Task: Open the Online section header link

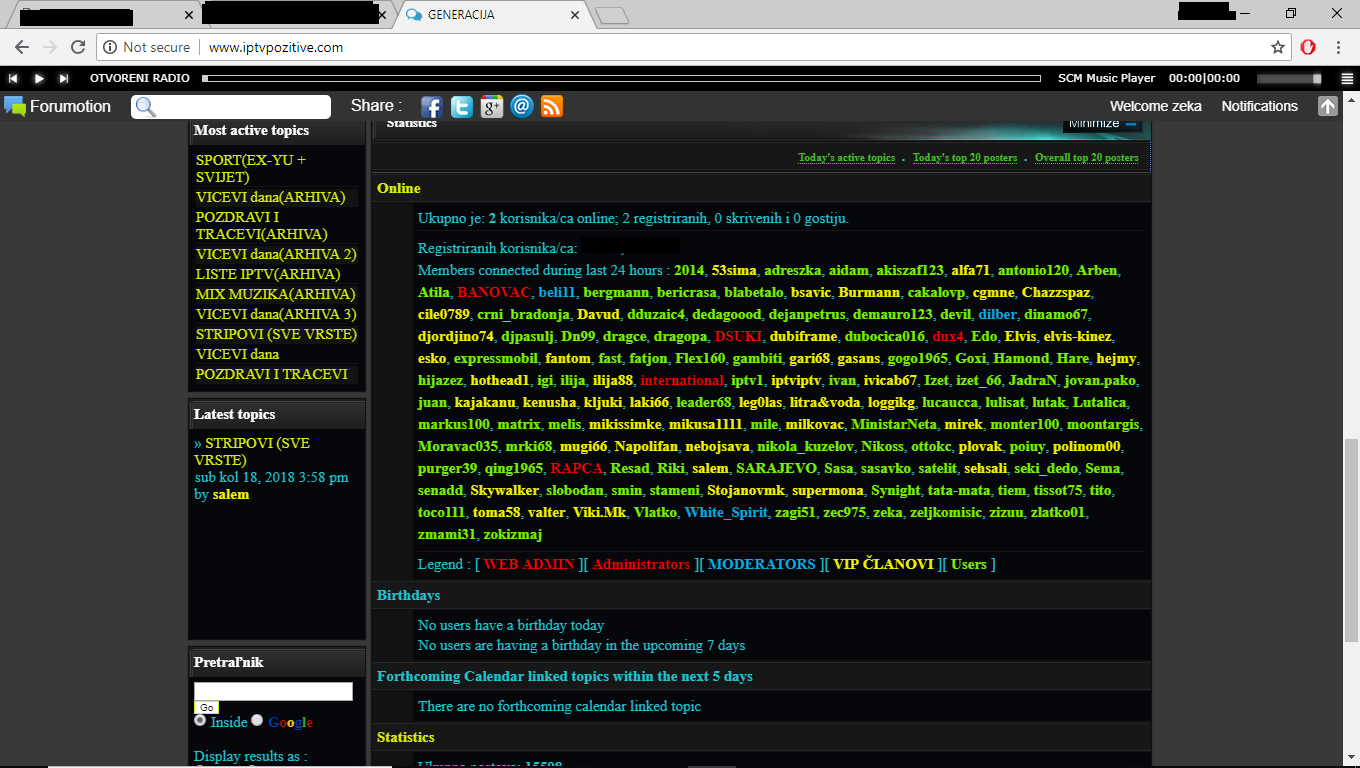Action: point(399,188)
